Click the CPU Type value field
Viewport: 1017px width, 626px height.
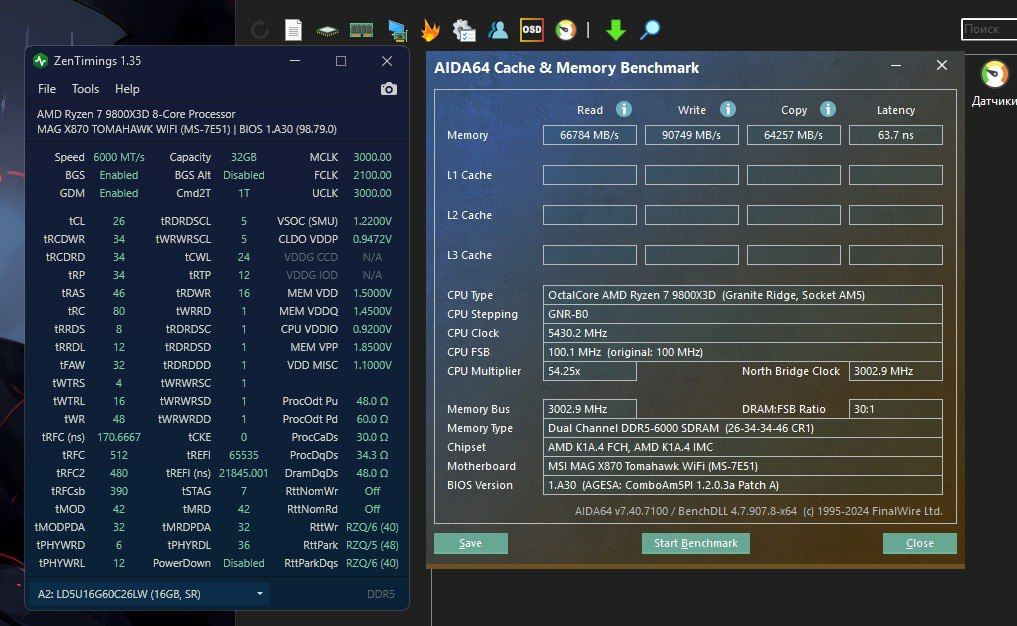pos(743,295)
